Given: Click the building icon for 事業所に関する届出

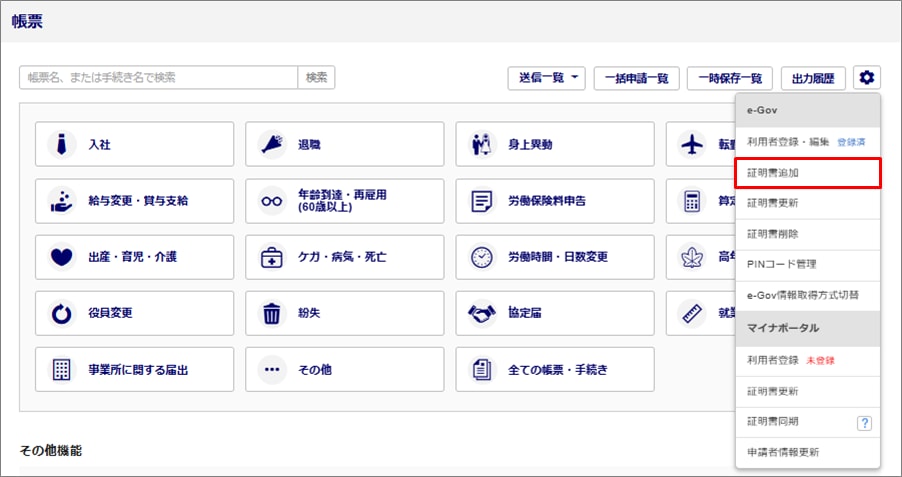Looking at the screenshot, I should click(x=62, y=369).
